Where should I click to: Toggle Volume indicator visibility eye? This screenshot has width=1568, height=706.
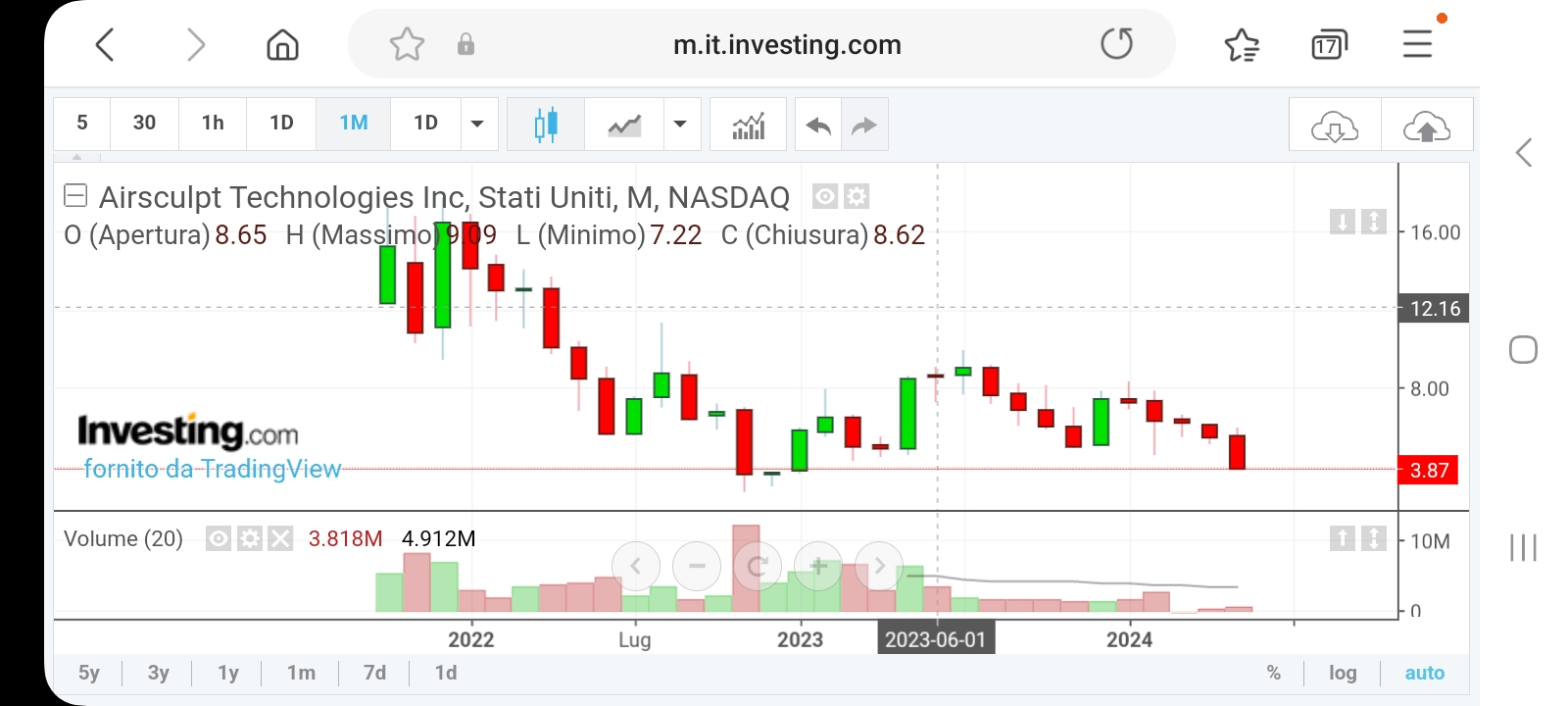[x=219, y=538]
